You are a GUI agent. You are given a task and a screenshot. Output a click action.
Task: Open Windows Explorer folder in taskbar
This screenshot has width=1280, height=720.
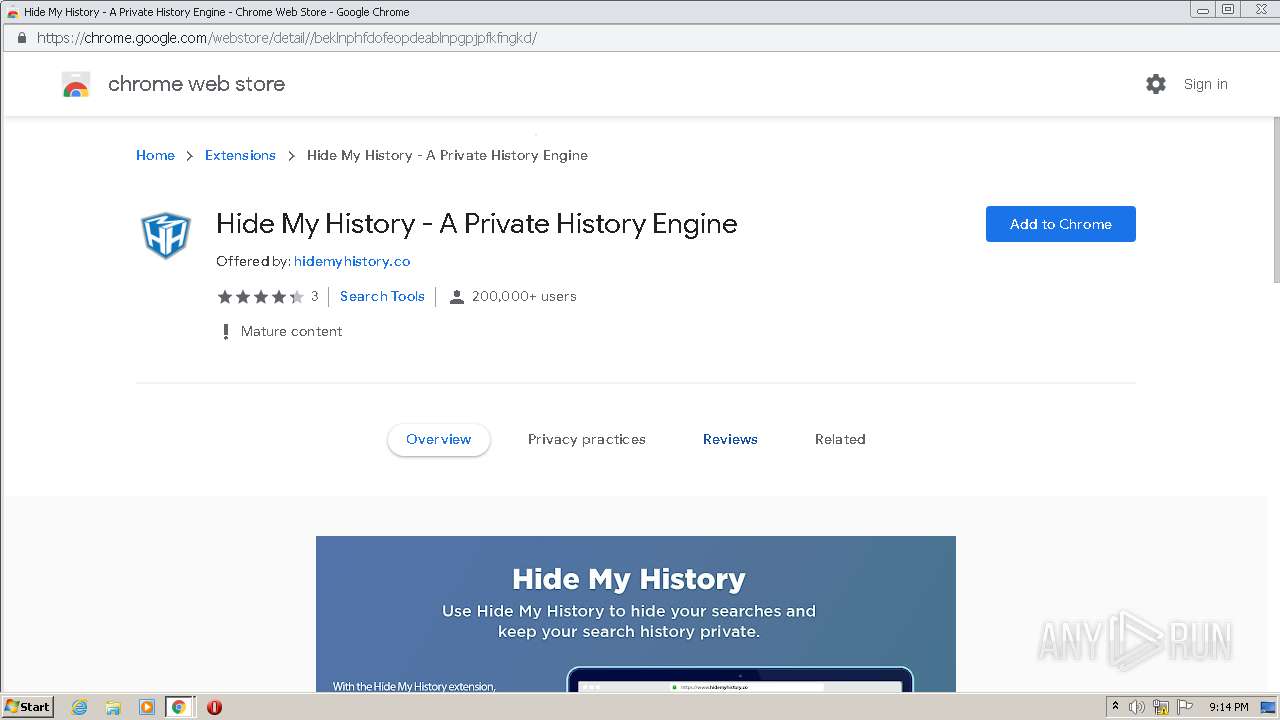click(113, 707)
